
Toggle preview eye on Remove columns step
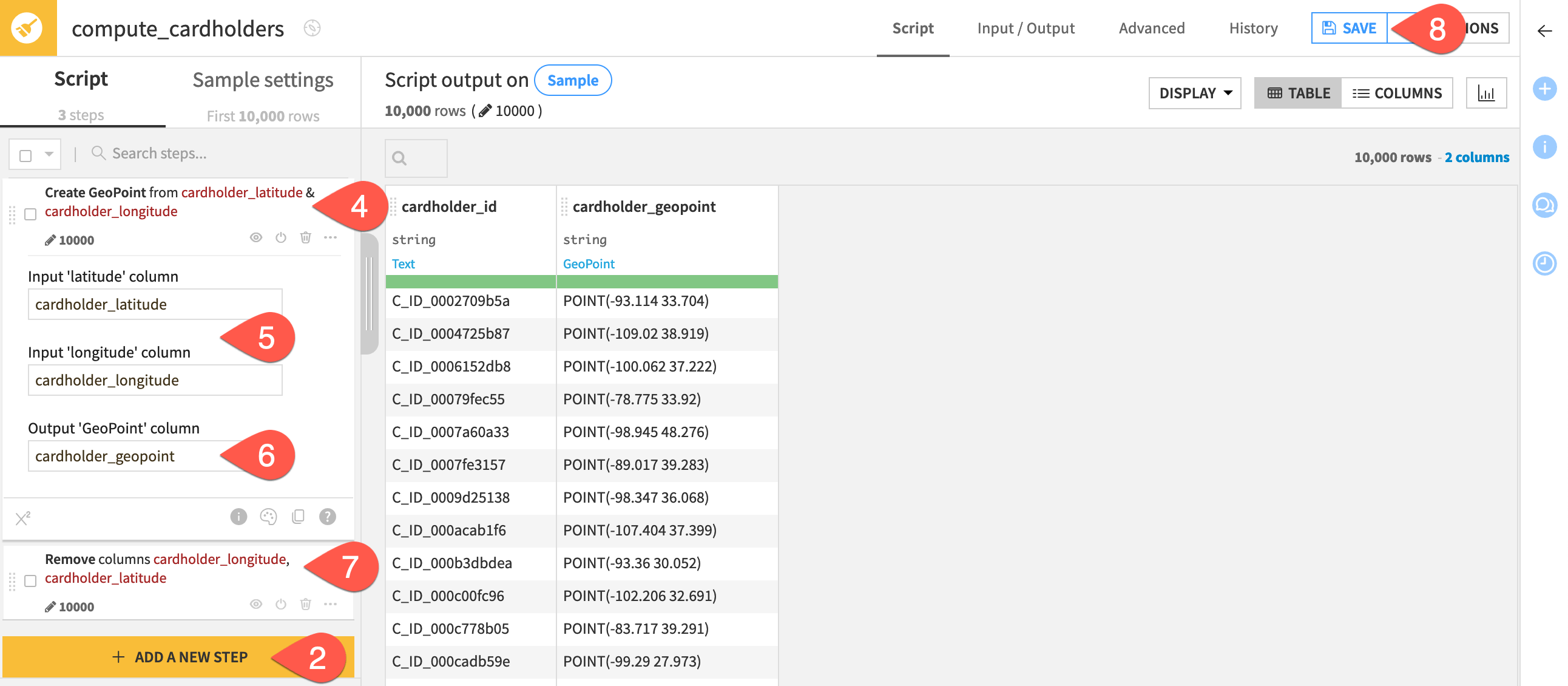256,604
